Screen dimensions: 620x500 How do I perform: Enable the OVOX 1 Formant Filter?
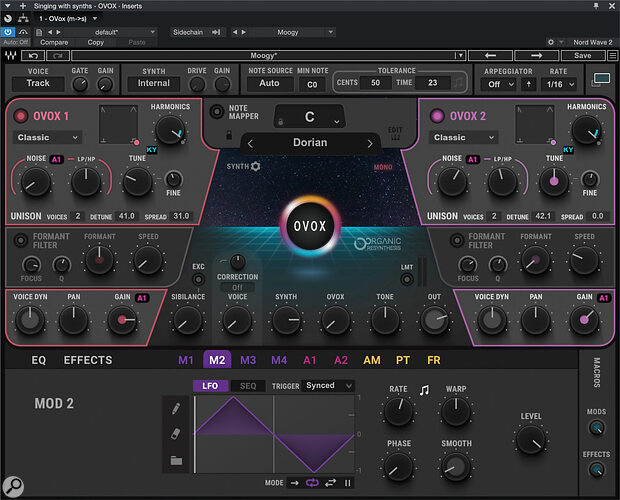(x=21, y=240)
